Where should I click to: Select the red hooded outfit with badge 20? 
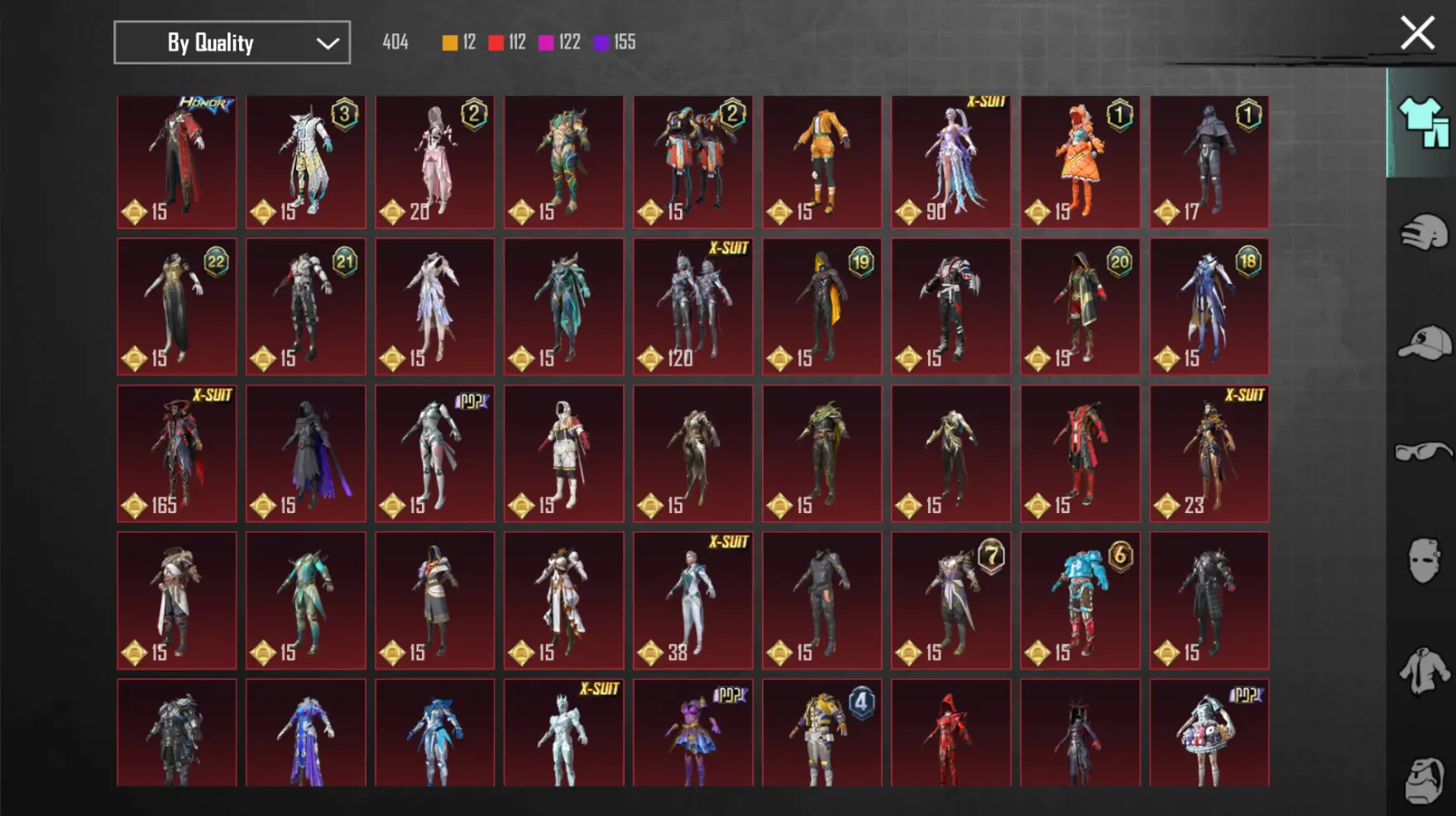tap(1080, 307)
